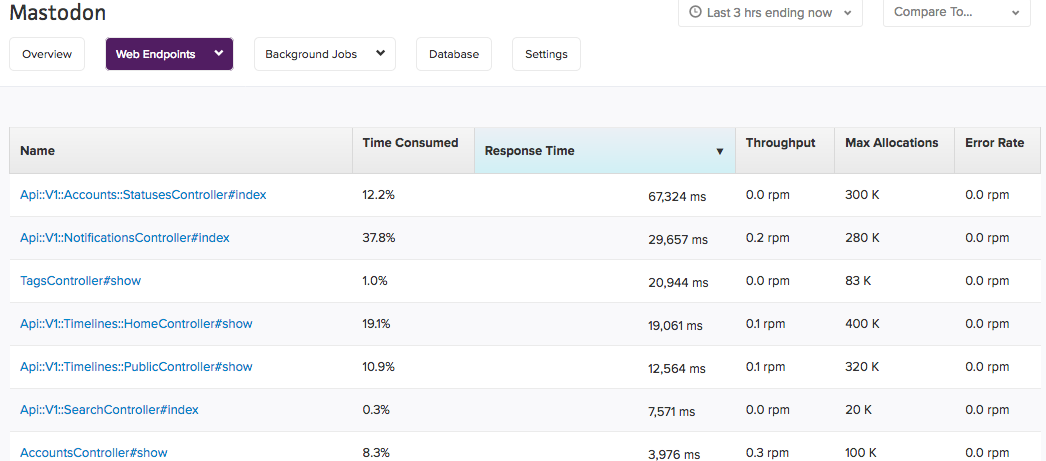Sort by Error Rate column header
1046x461 pixels.
(x=997, y=151)
